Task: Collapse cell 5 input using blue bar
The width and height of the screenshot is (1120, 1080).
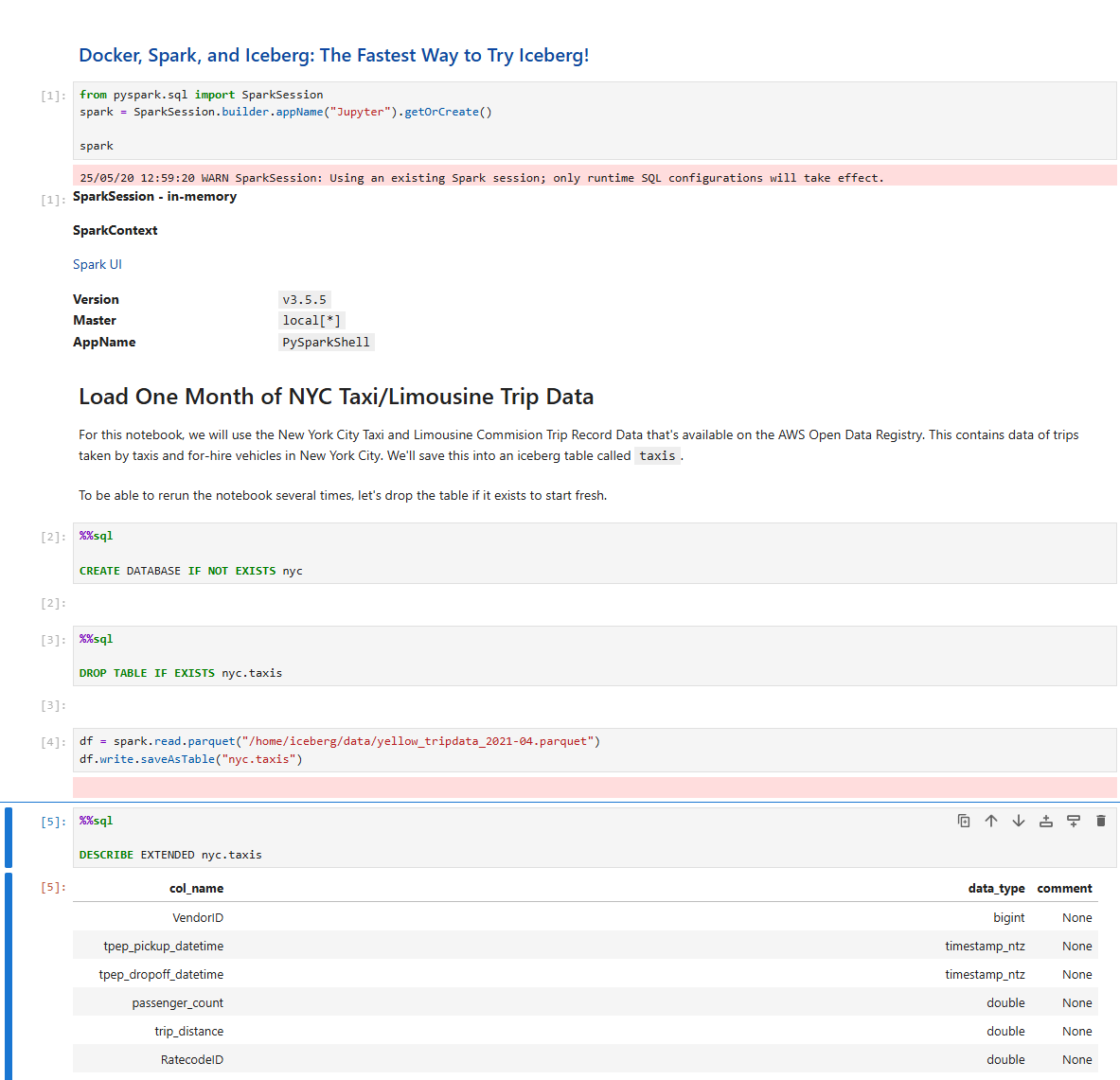Action: coord(9,837)
